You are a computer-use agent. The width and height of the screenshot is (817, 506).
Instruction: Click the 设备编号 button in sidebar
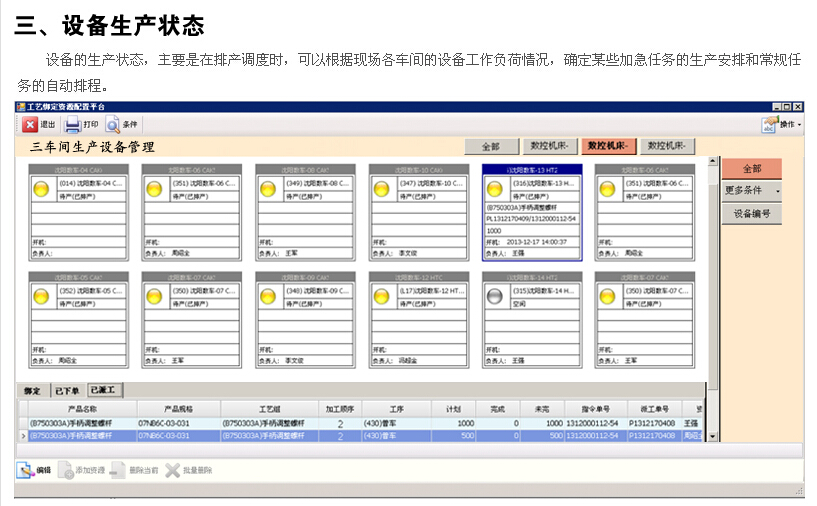pyautogui.click(x=751, y=214)
